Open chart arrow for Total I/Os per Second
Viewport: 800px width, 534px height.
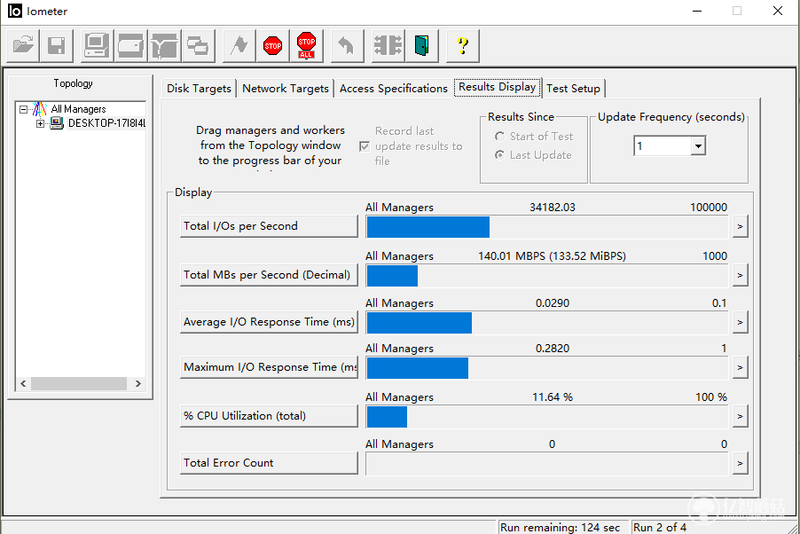click(x=740, y=226)
